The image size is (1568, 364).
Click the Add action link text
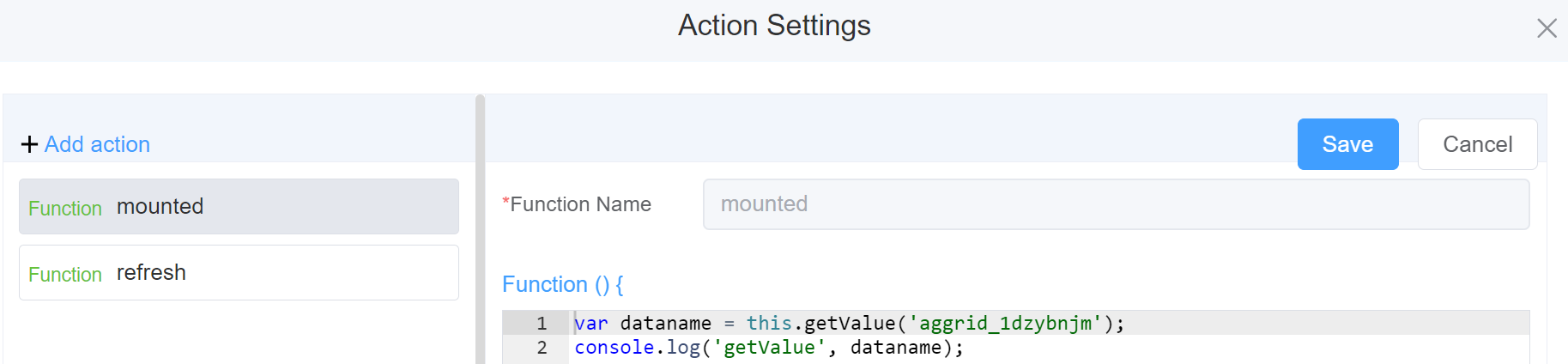coord(97,144)
